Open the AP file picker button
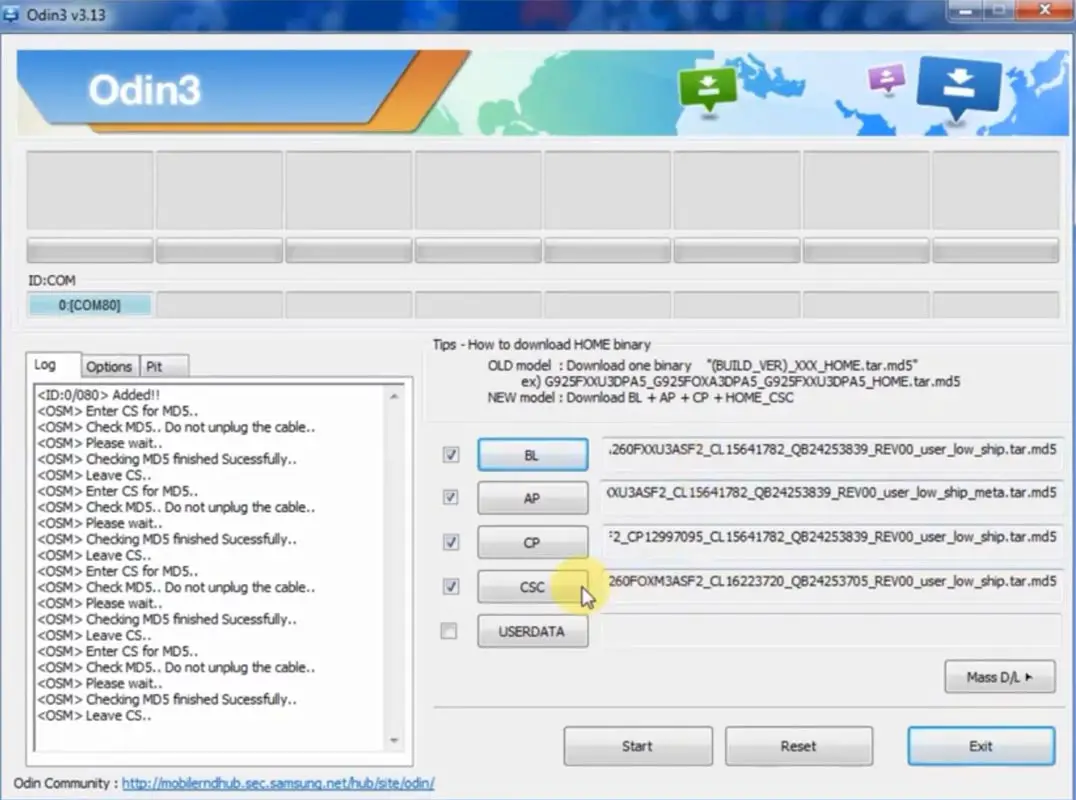 533,498
